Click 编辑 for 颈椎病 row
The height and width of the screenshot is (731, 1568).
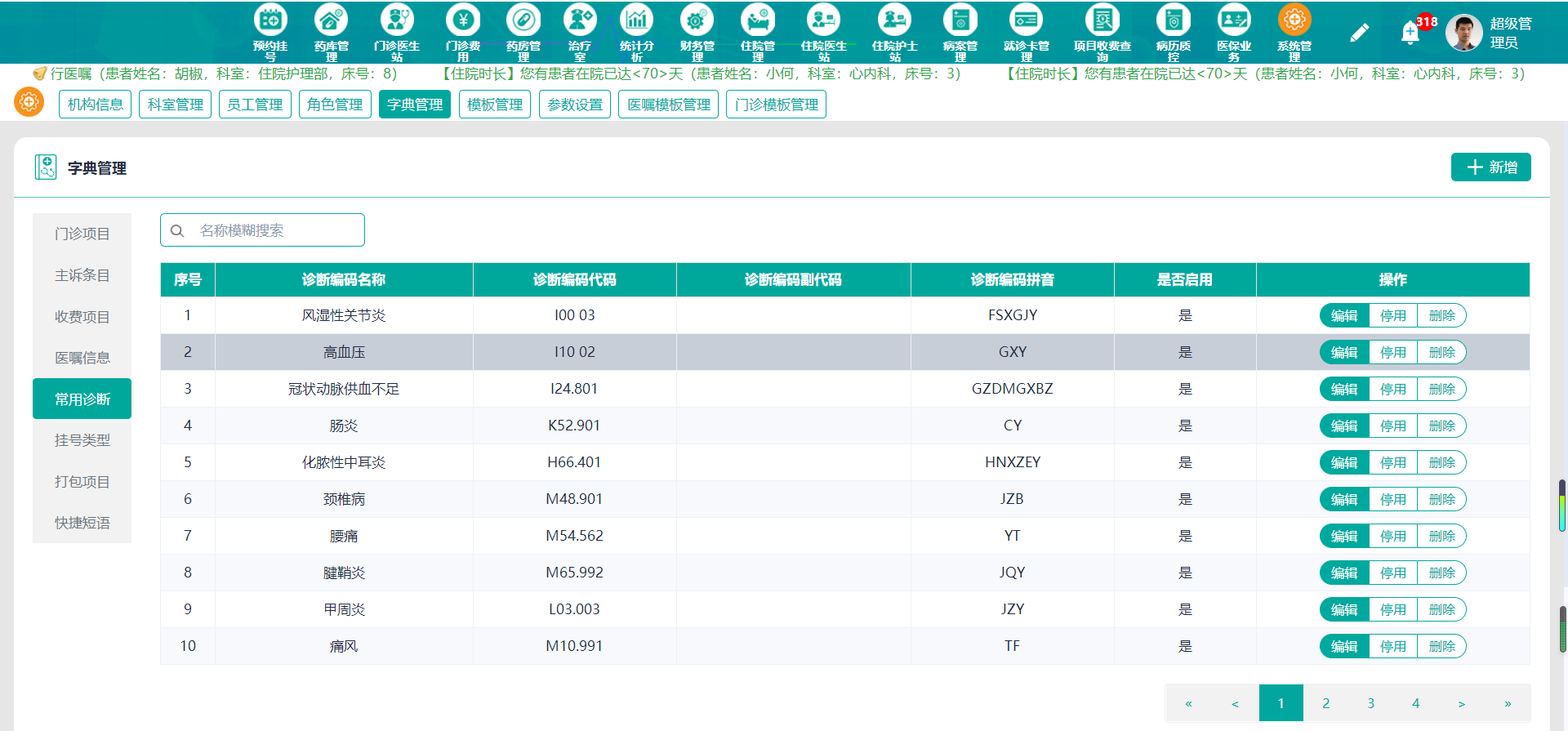(x=1344, y=499)
